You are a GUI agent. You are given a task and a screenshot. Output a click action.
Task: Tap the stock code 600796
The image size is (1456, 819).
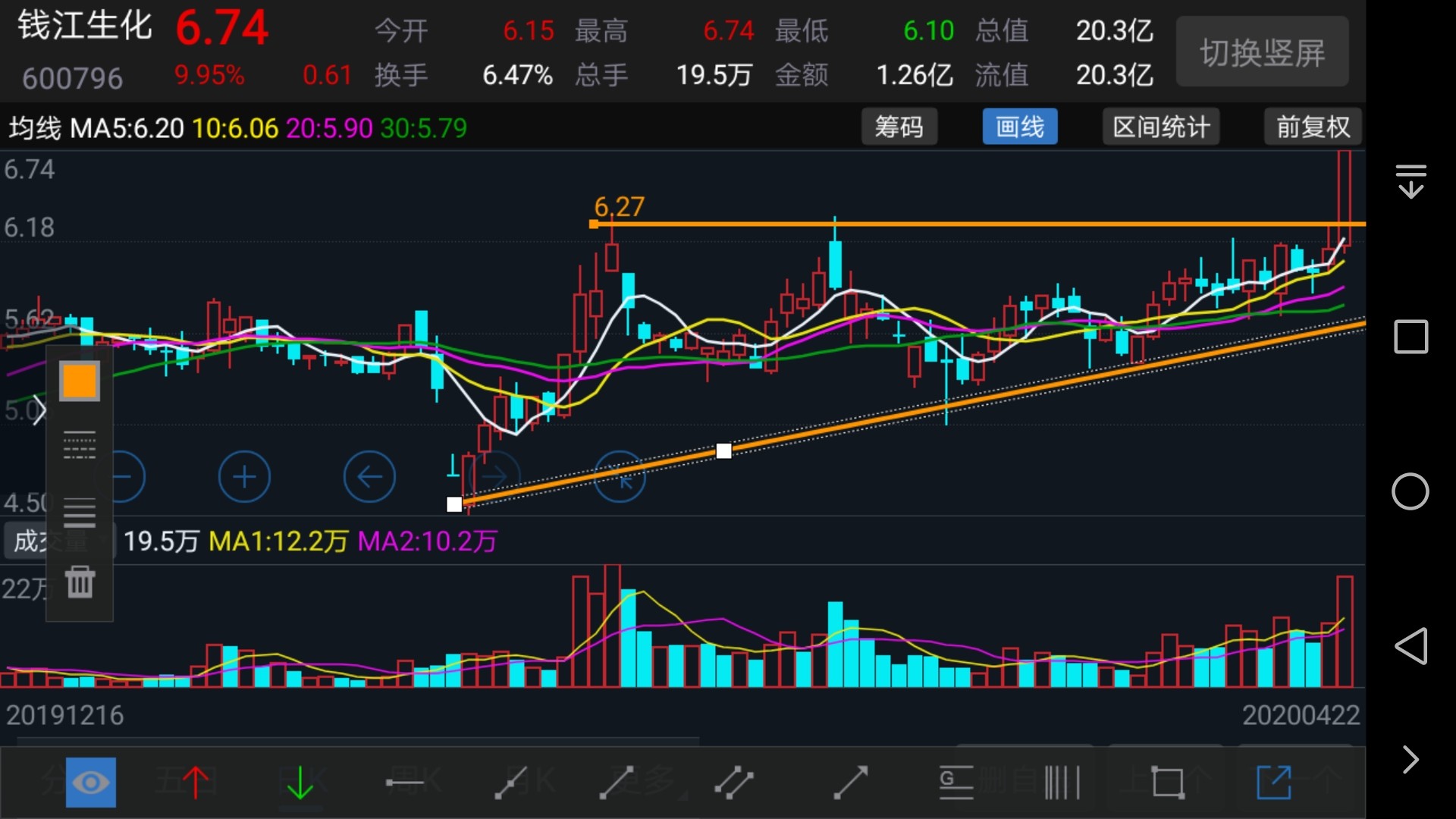point(72,78)
